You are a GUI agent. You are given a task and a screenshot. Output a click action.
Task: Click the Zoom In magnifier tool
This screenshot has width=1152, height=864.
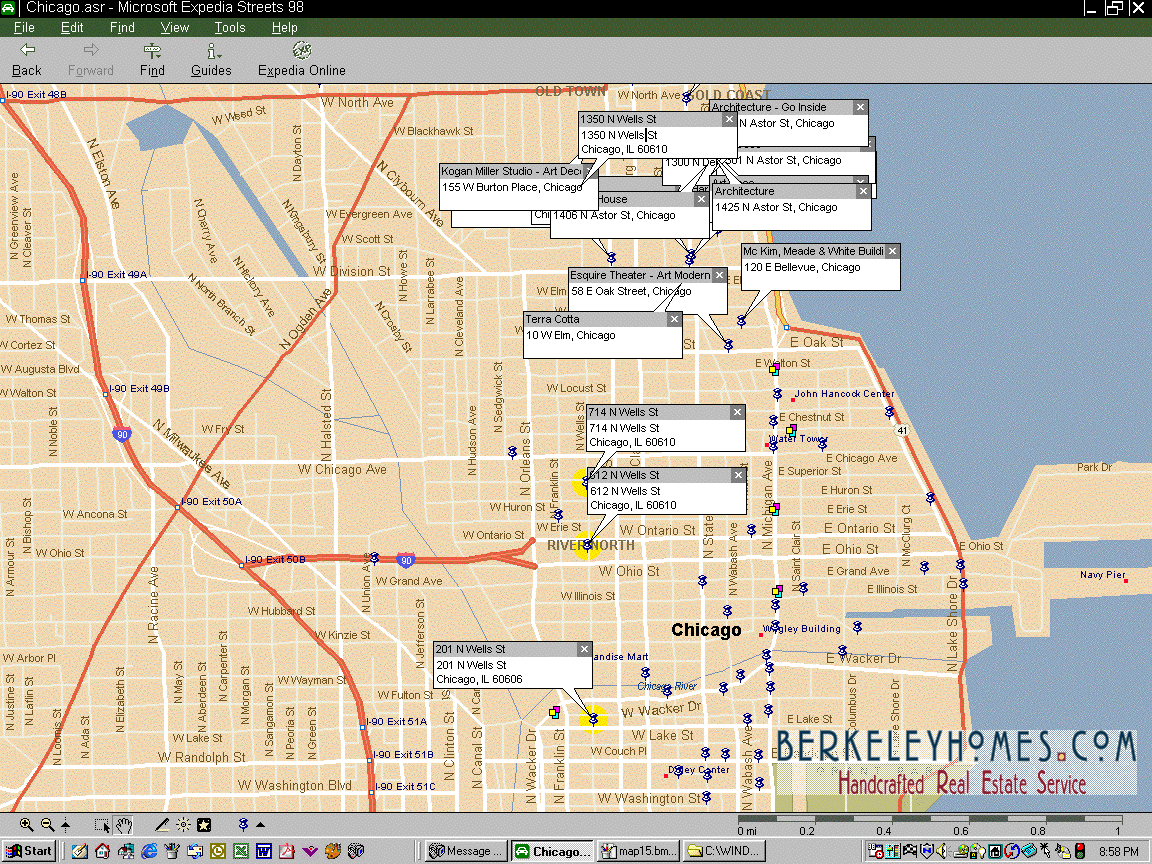click(x=27, y=825)
